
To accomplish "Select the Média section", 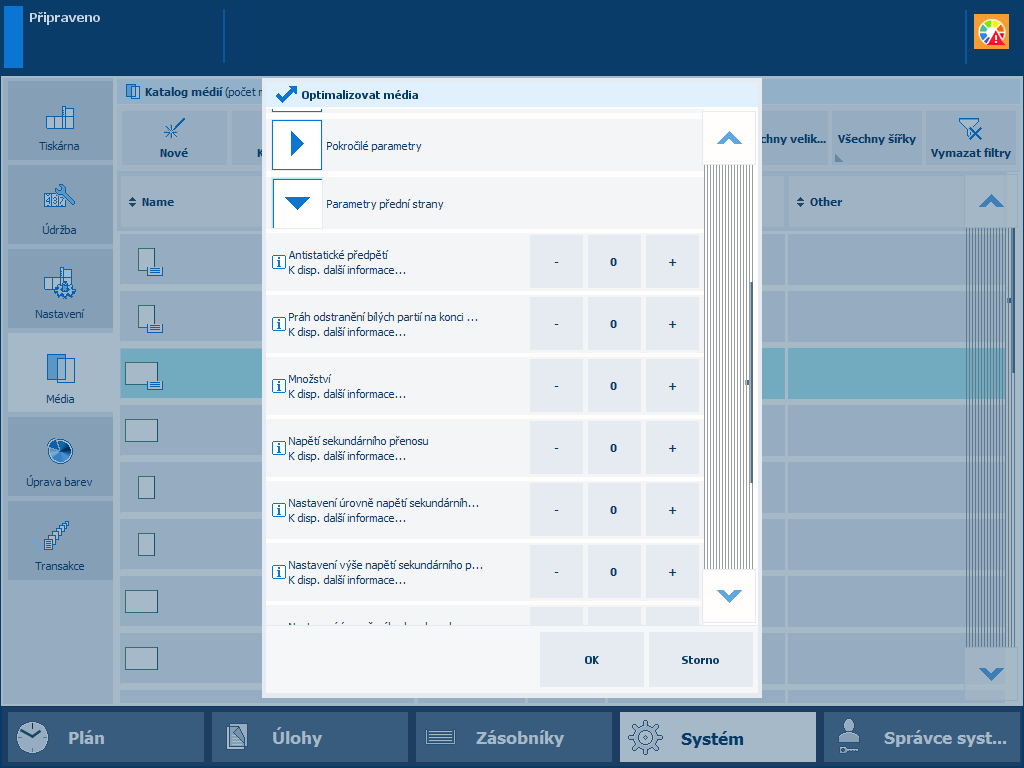I will (x=59, y=373).
